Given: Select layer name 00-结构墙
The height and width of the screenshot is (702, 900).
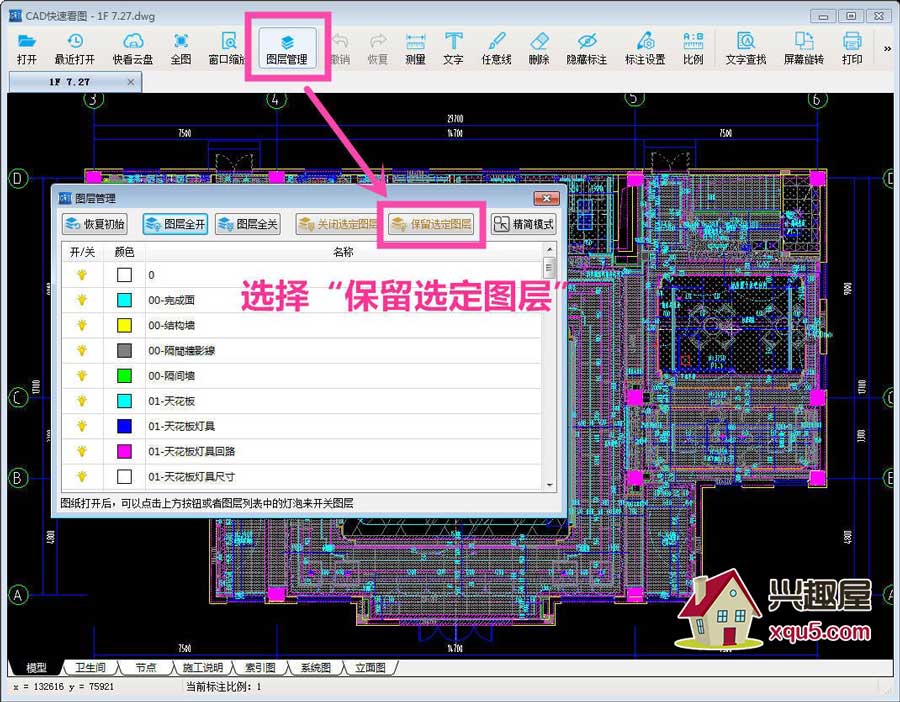Looking at the screenshot, I should click(x=171, y=325).
